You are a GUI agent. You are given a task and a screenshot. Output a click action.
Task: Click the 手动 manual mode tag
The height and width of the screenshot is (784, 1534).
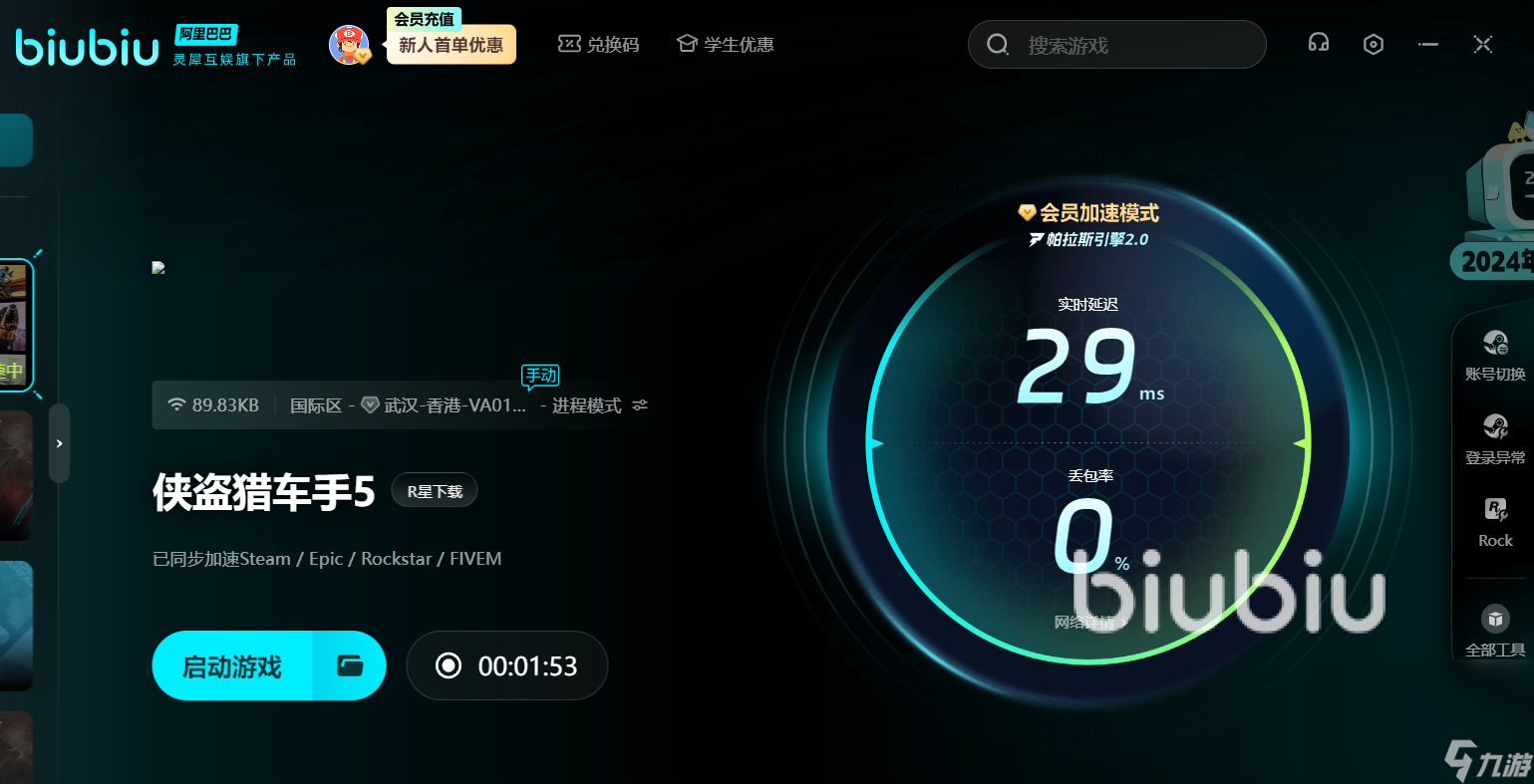point(541,377)
